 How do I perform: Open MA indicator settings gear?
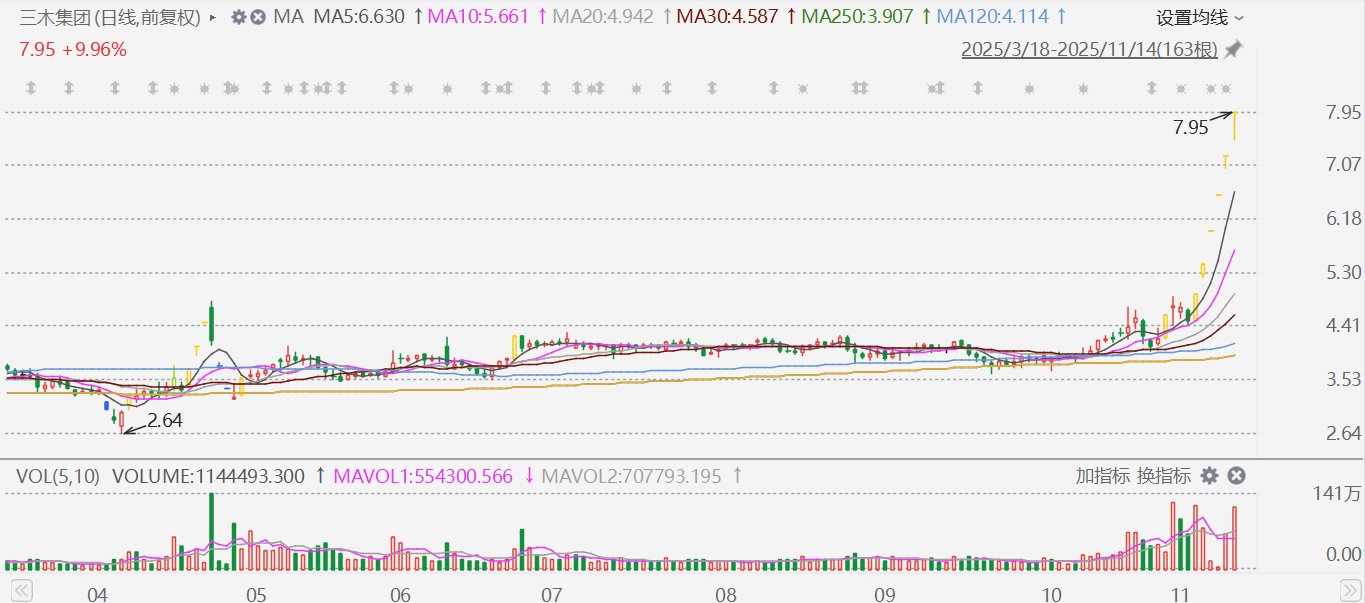click(x=238, y=17)
